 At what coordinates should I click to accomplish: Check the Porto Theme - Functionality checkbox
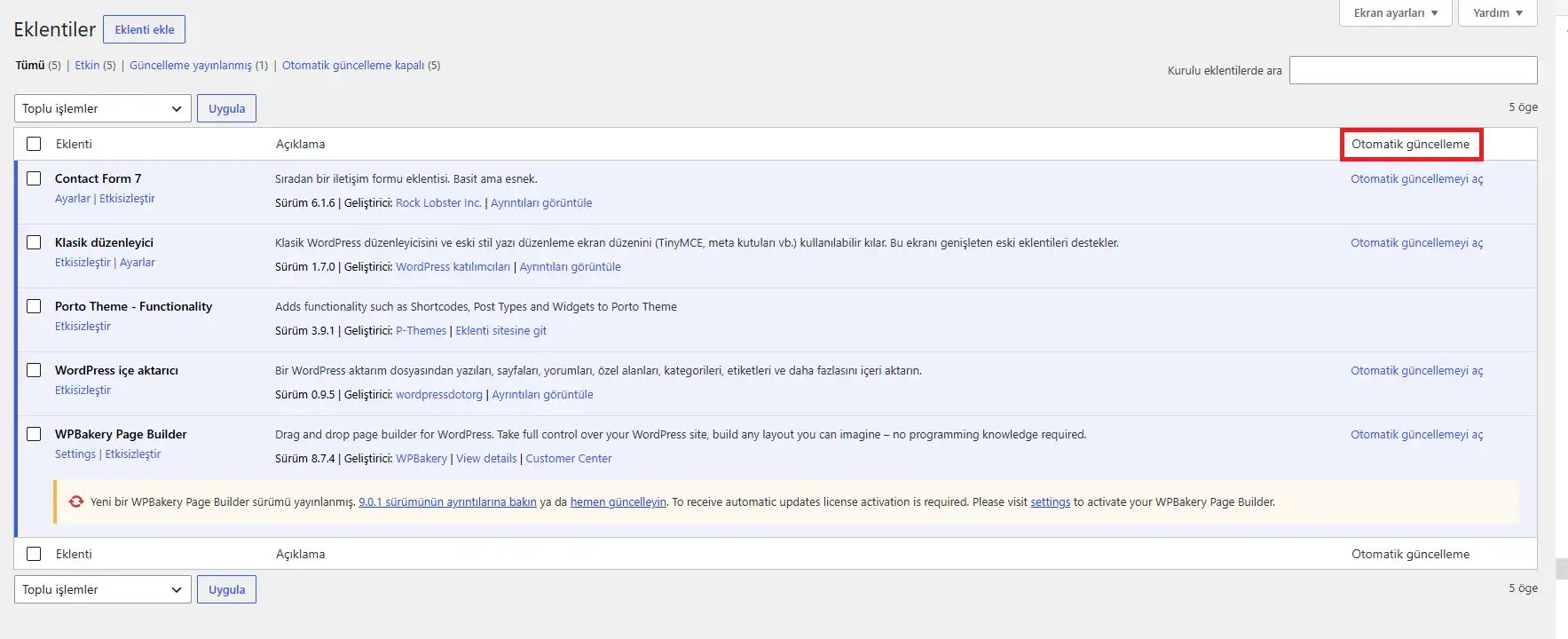click(34, 306)
